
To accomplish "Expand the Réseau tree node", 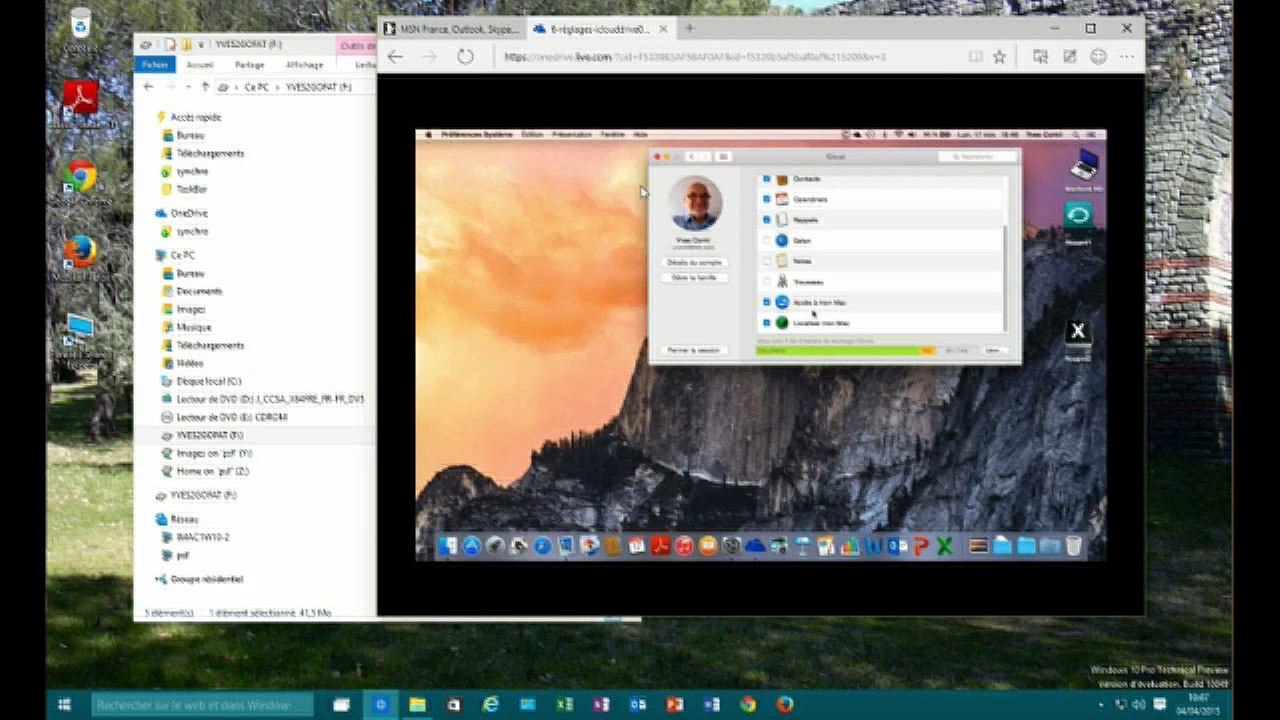I will pyautogui.click(x=148, y=519).
